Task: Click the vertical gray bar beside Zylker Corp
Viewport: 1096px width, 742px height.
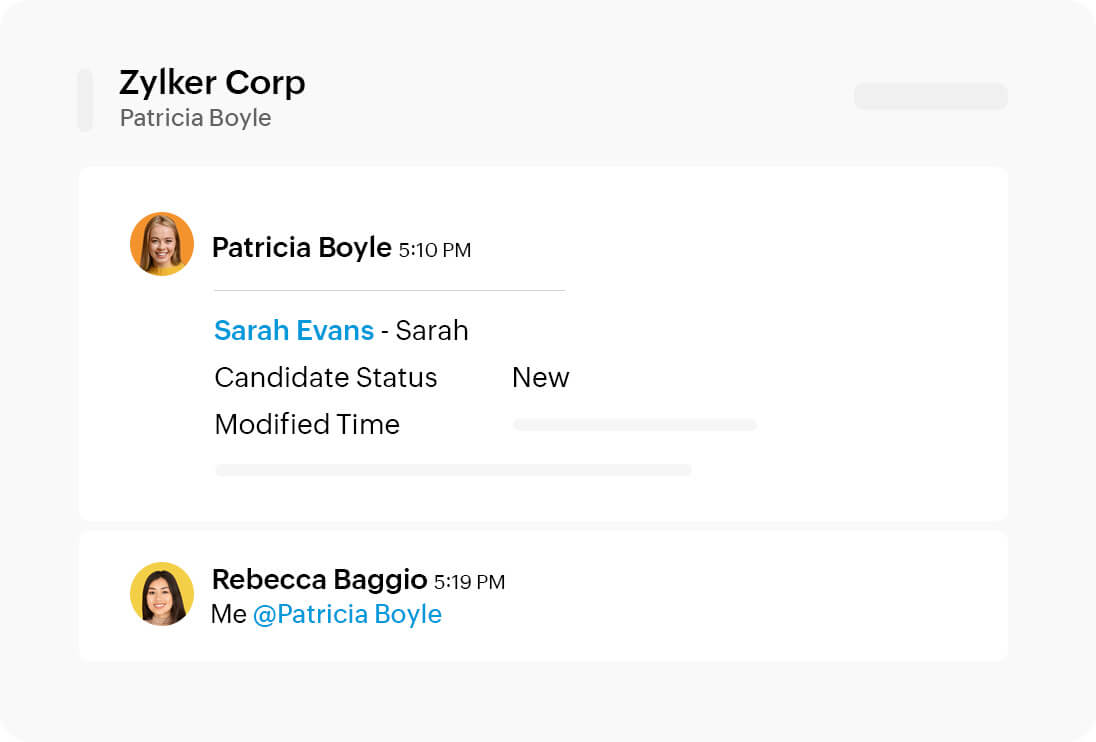Action: pyautogui.click(x=85, y=100)
